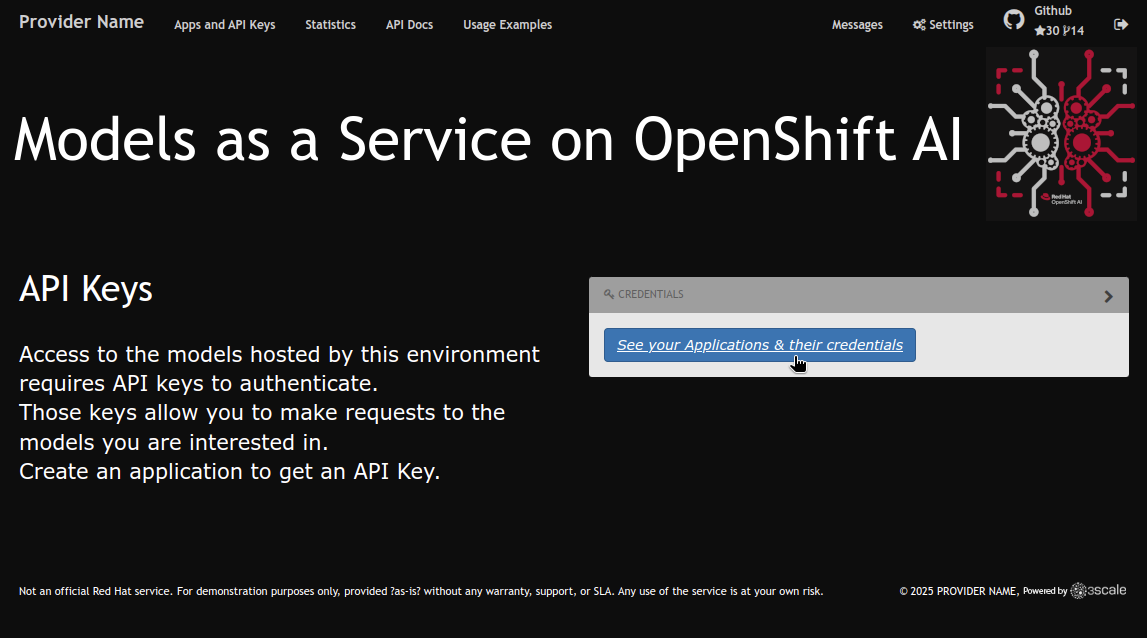Click the GitHub stars and forks count
The width and height of the screenshot is (1147, 638).
click(1059, 31)
